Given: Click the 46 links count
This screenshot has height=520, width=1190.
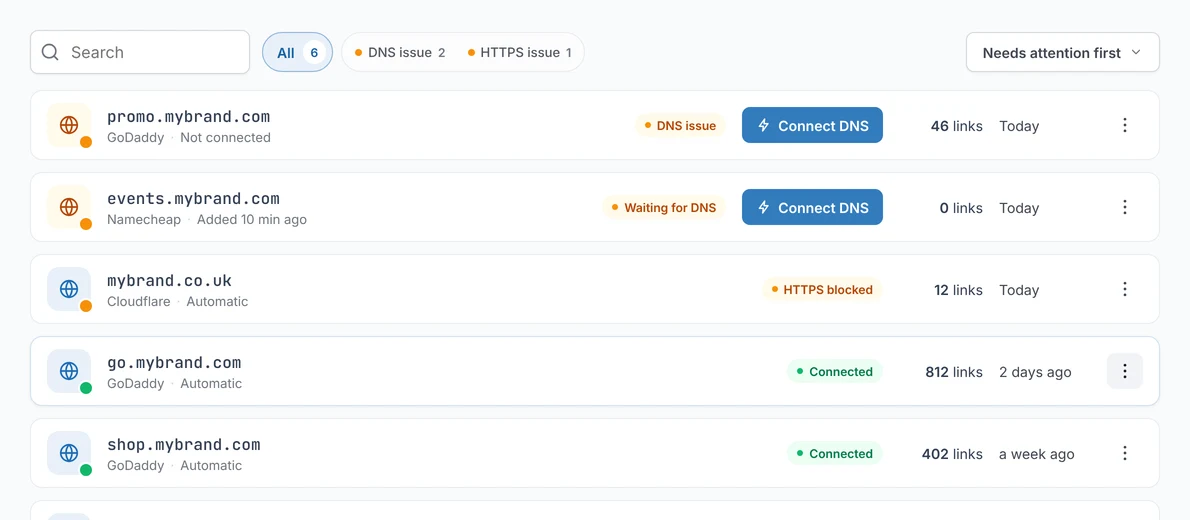Looking at the screenshot, I should (956, 126).
